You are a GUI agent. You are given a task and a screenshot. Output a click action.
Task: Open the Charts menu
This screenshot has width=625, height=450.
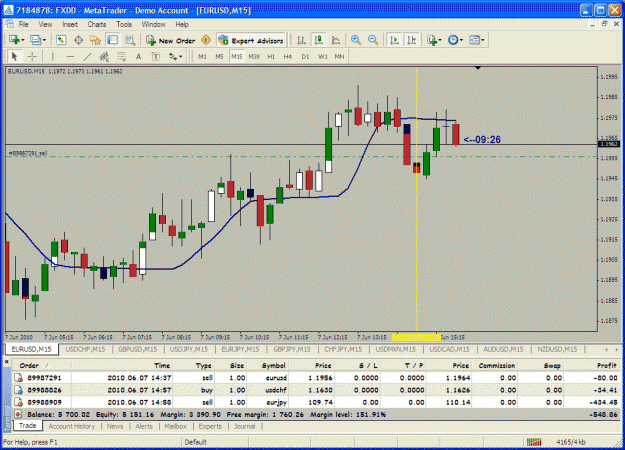coord(97,24)
